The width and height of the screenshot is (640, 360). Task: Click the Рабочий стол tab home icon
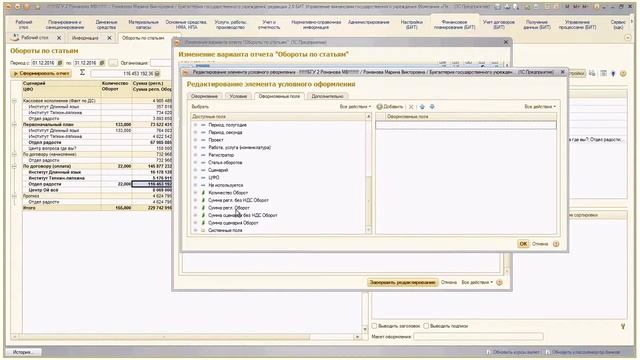pos(15,37)
